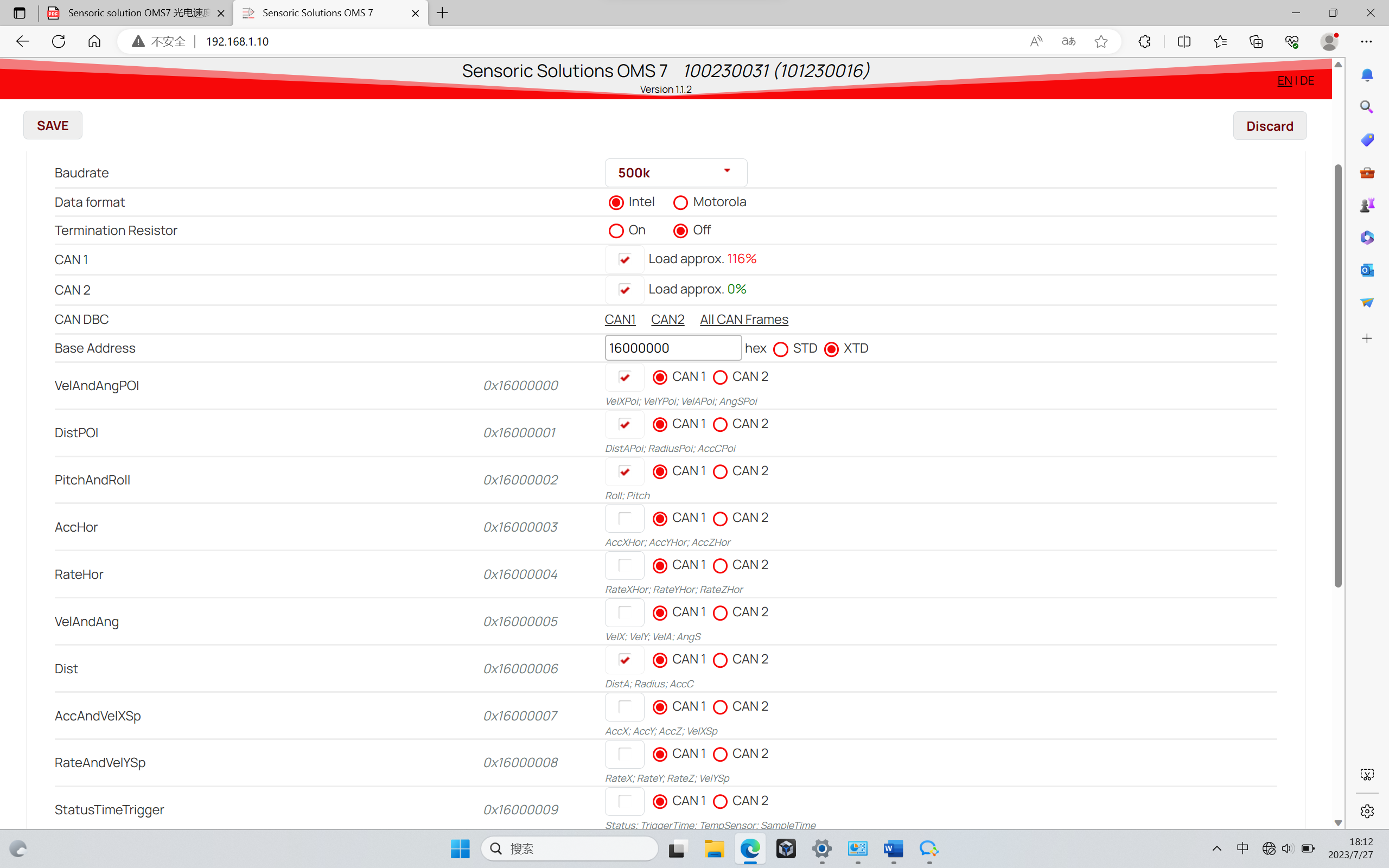1389x868 pixels.
Task: Click the browser Home icon
Action: click(94, 41)
